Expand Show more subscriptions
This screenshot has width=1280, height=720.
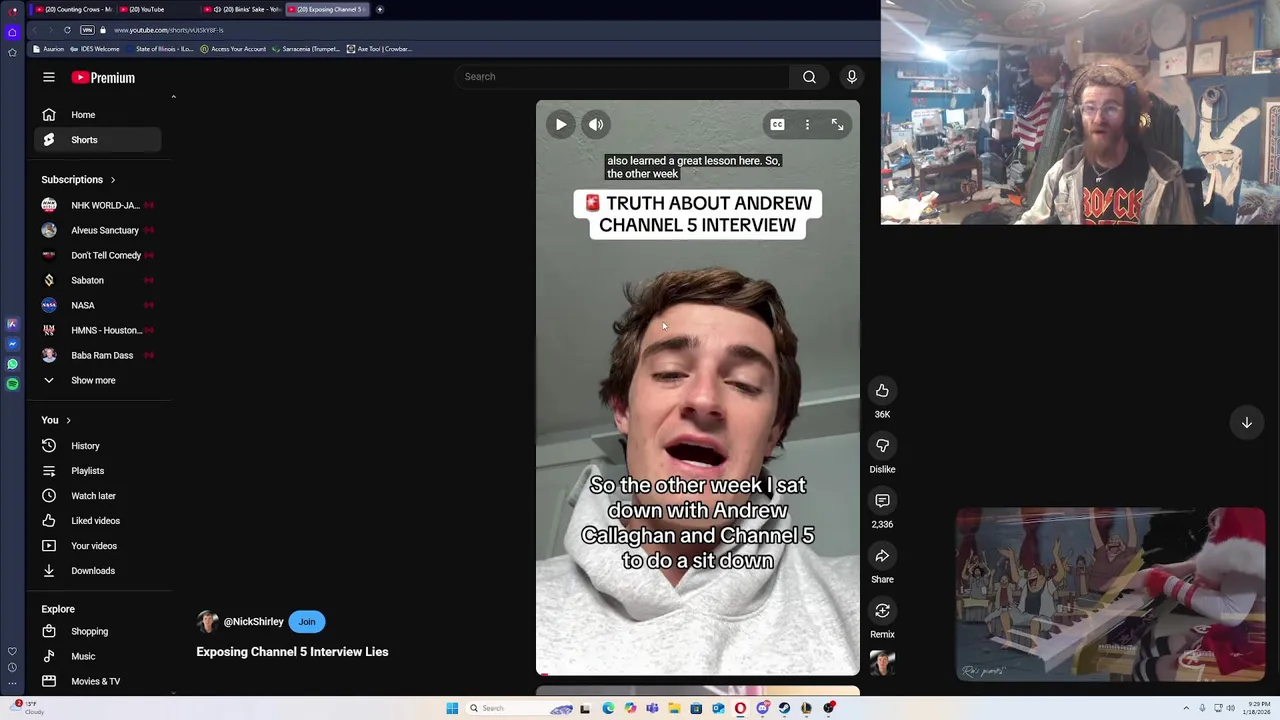tap(98, 380)
